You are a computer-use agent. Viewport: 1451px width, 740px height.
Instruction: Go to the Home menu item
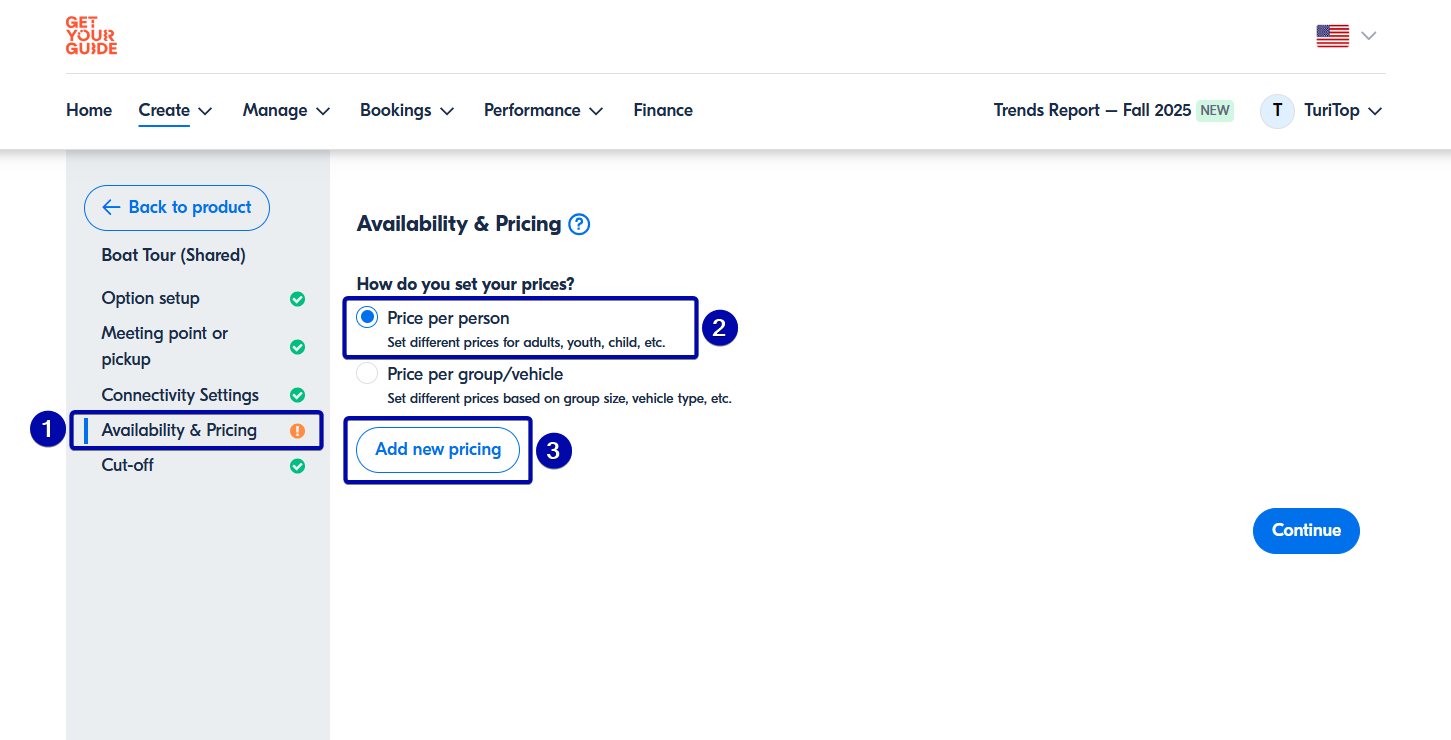89,111
